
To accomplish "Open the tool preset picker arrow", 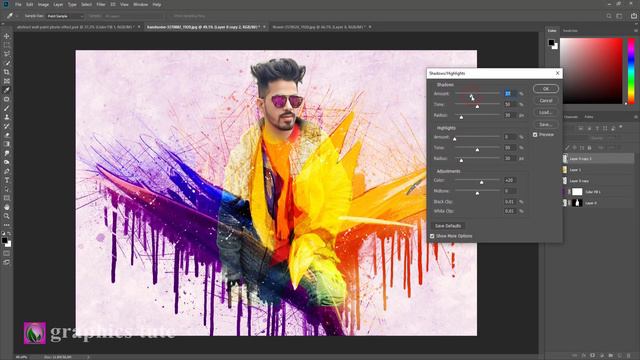I will point(17,16).
